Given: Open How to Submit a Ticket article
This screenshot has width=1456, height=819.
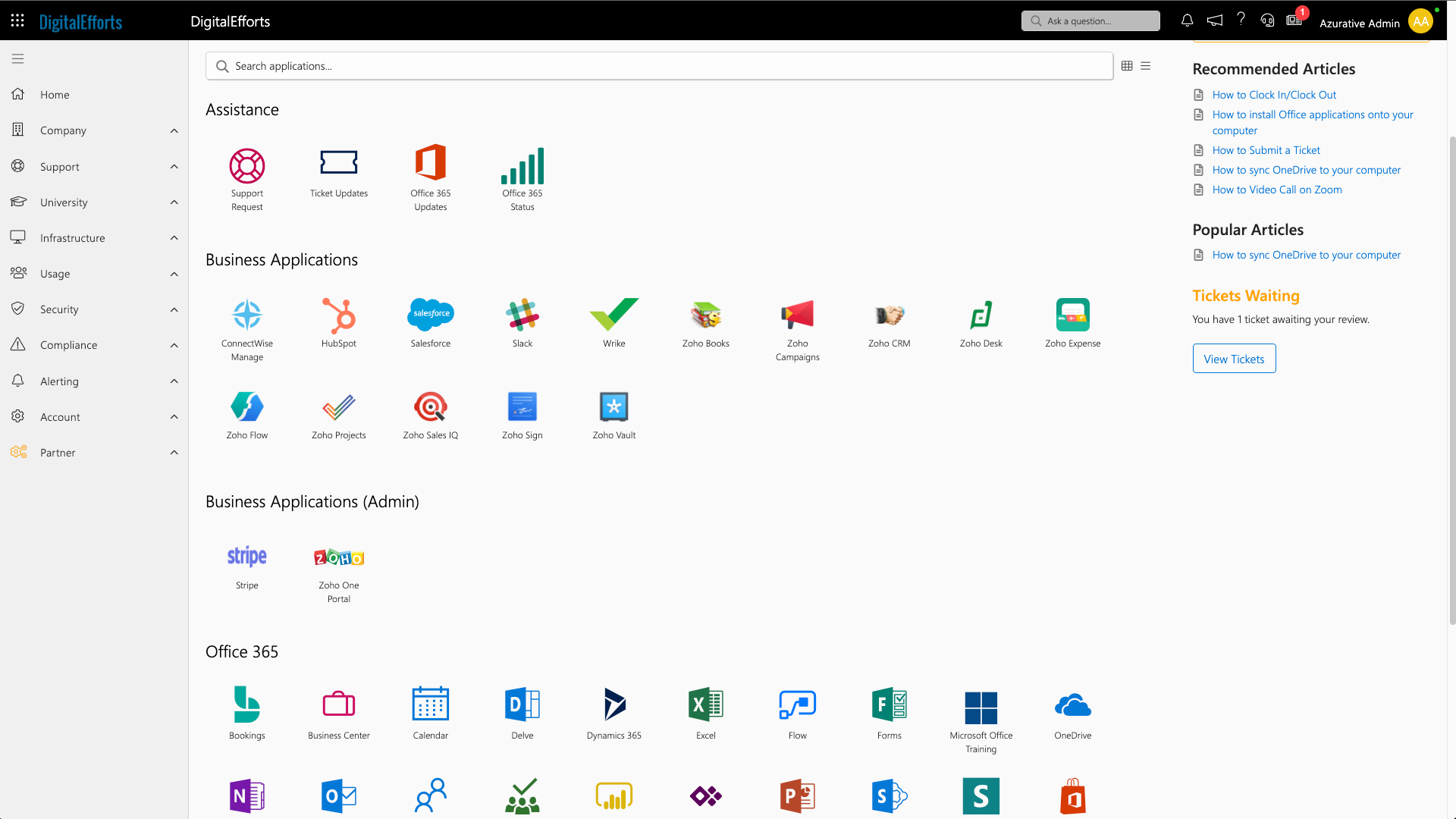Looking at the screenshot, I should (x=1266, y=150).
